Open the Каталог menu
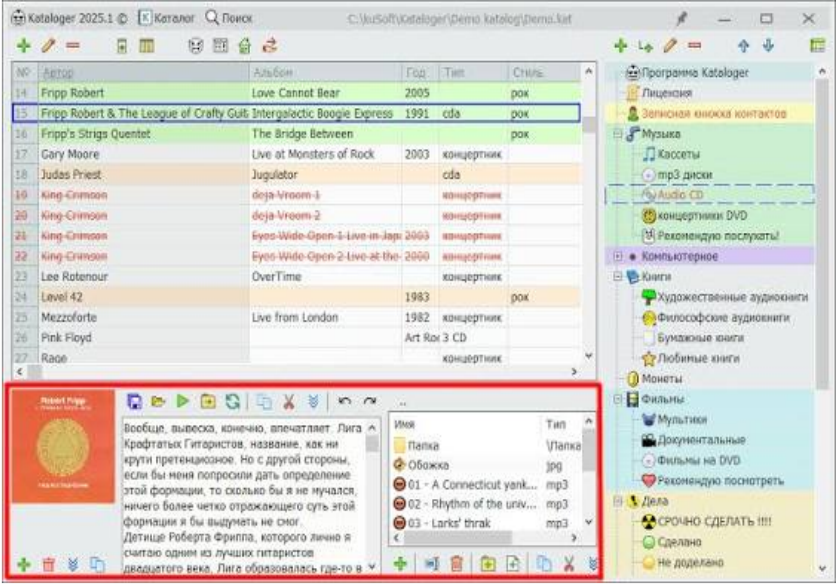The image size is (836, 584). point(166,18)
